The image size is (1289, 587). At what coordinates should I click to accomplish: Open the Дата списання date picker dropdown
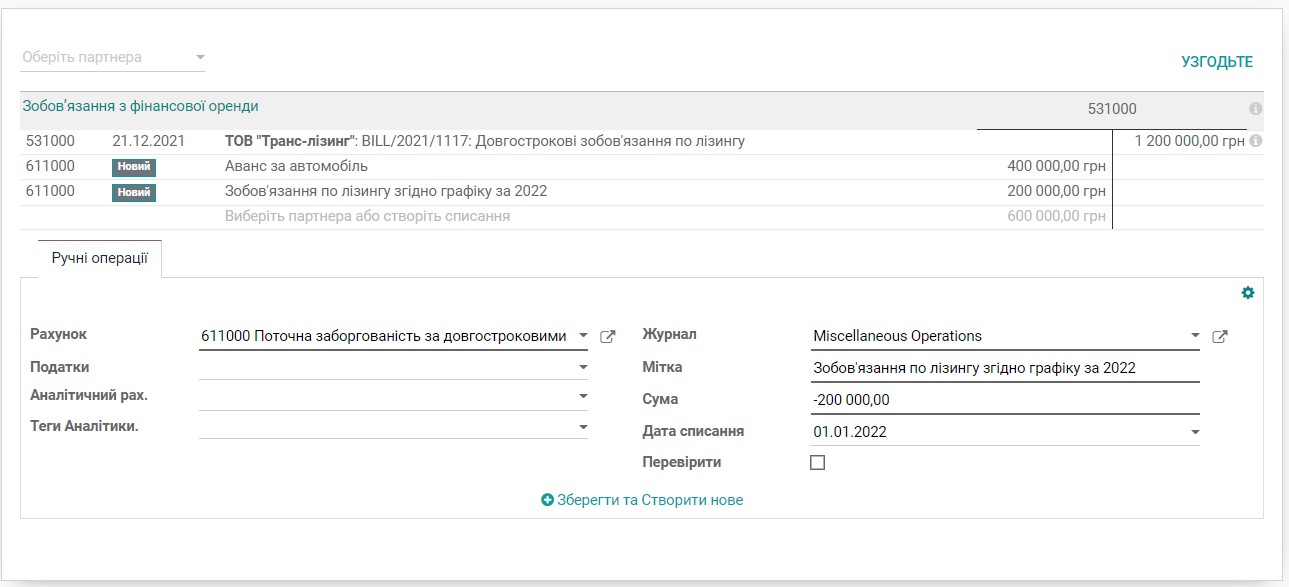1195,431
